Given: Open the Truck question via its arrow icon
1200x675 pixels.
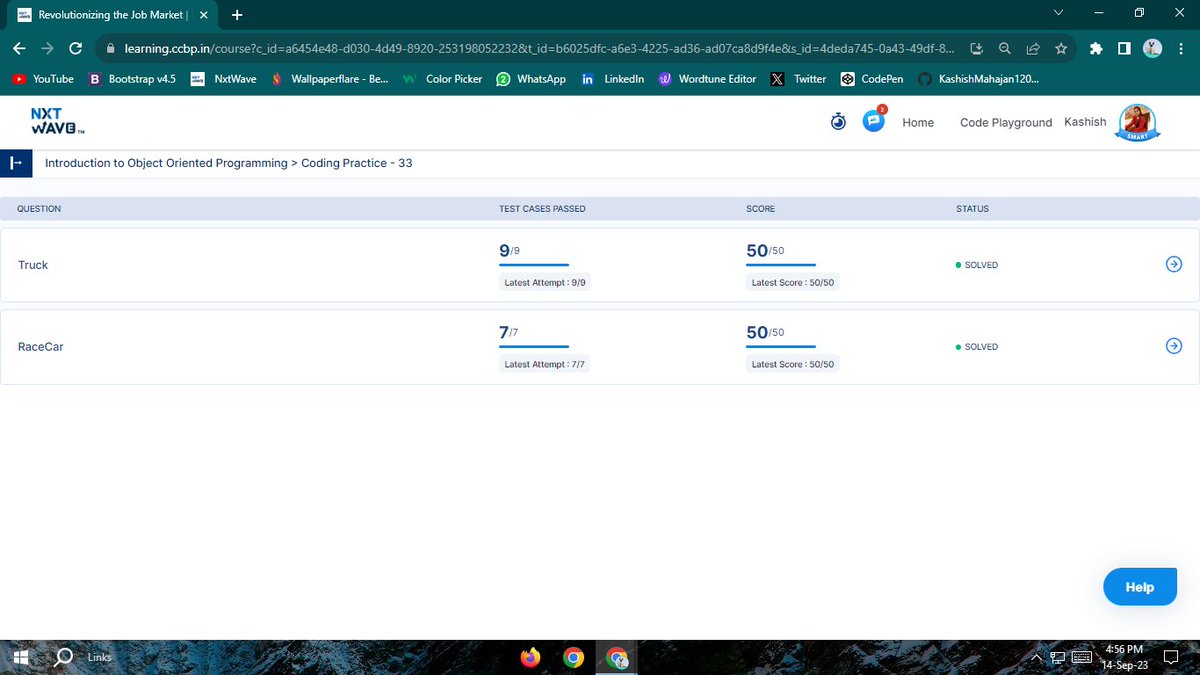Looking at the screenshot, I should point(1173,264).
